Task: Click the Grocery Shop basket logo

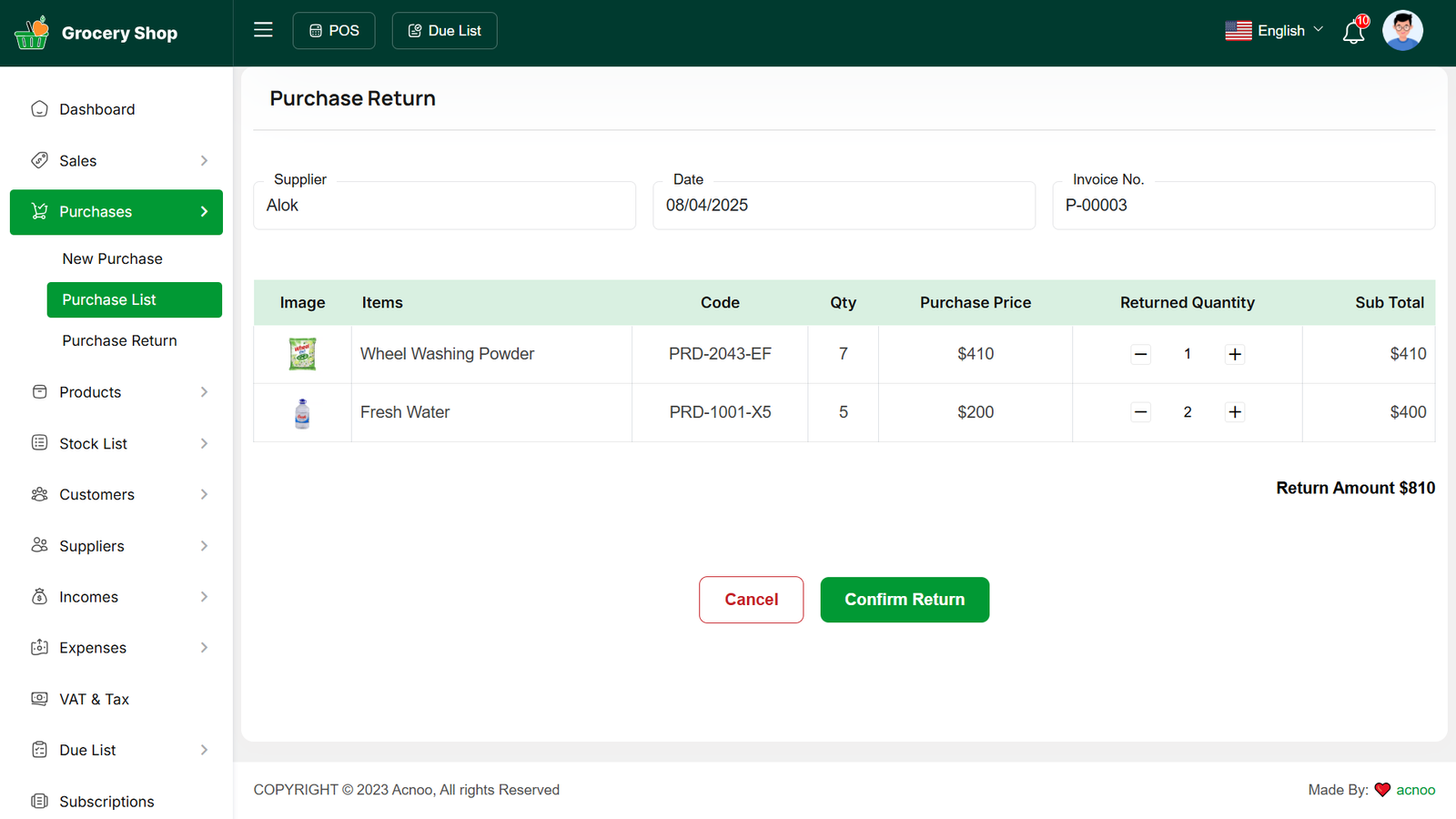Action: [x=32, y=33]
